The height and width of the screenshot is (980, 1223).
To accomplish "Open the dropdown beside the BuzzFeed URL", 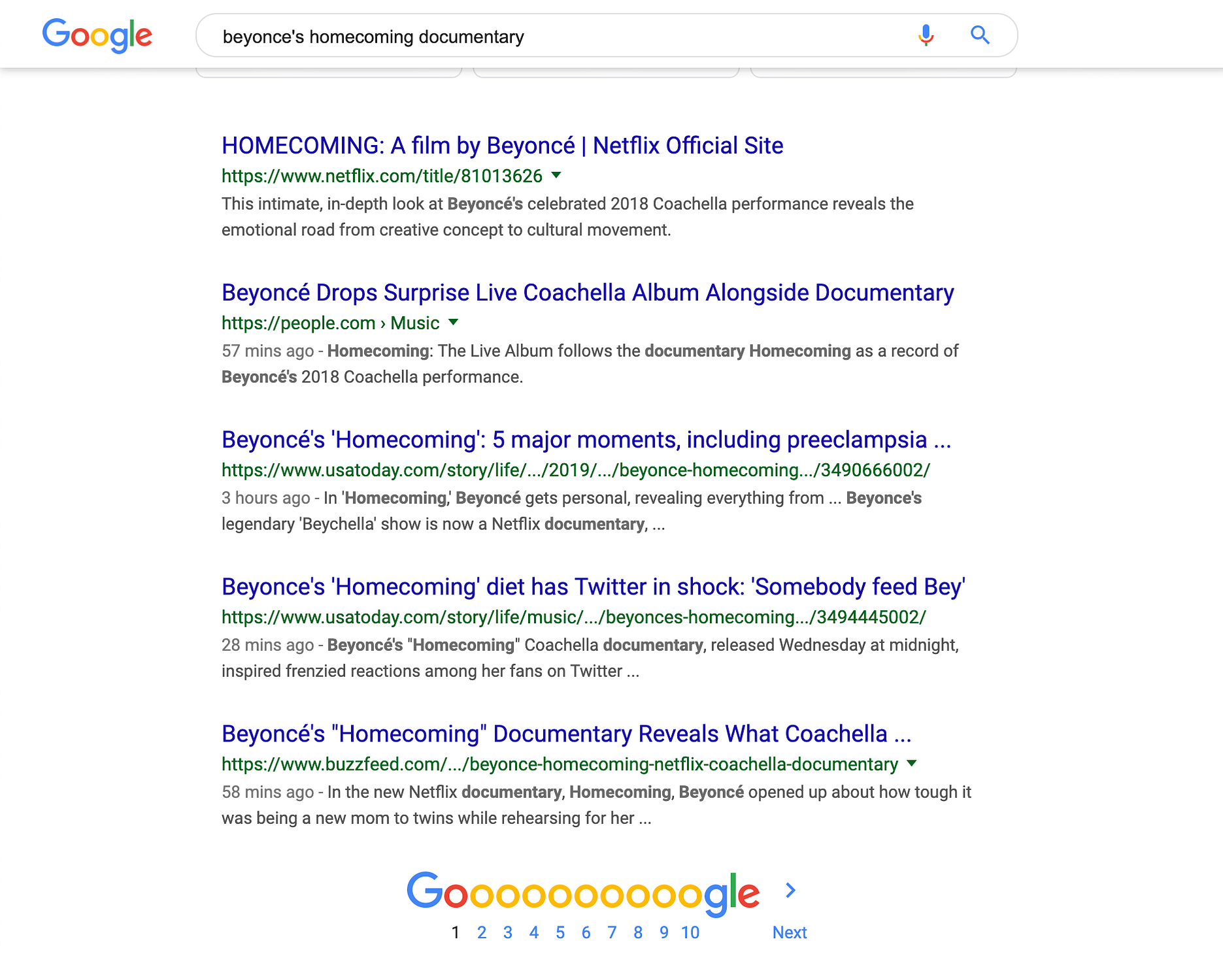I will pyautogui.click(x=911, y=764).
